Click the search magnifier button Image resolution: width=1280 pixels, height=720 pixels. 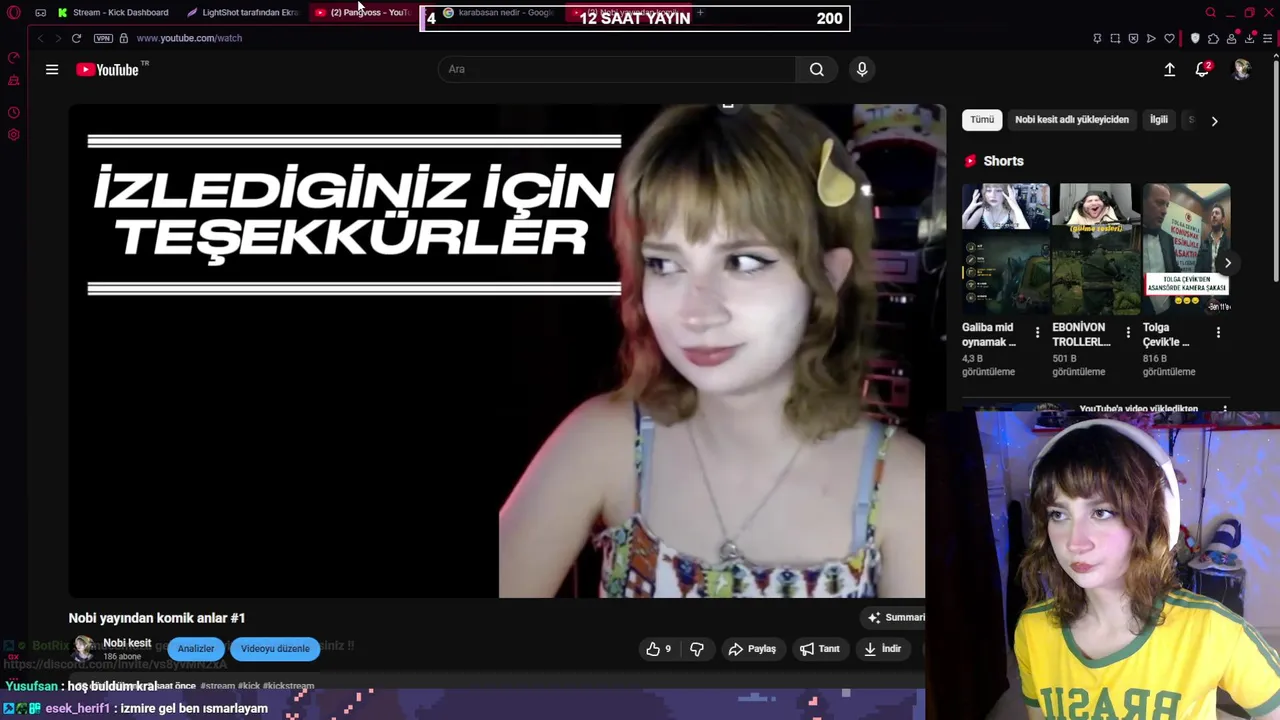(817, 69)
